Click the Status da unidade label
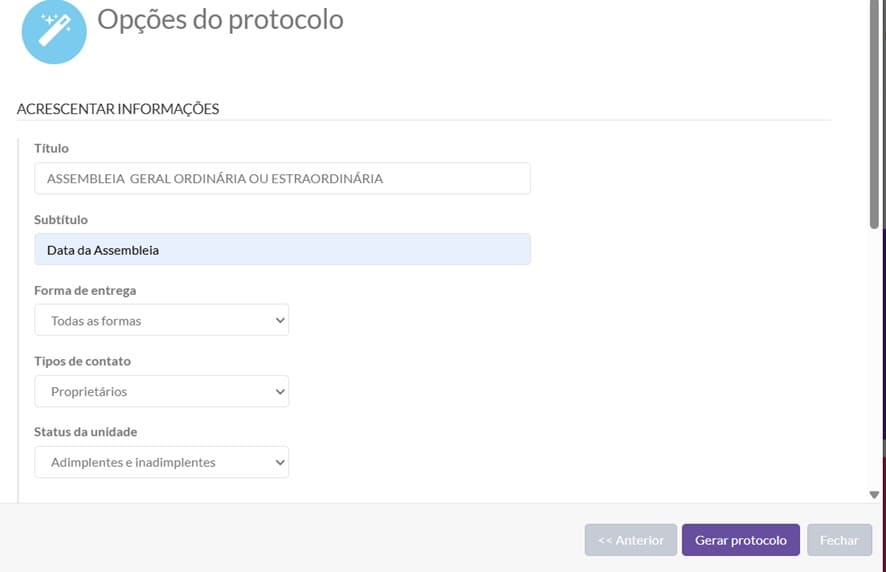 [x=85, y=432]
